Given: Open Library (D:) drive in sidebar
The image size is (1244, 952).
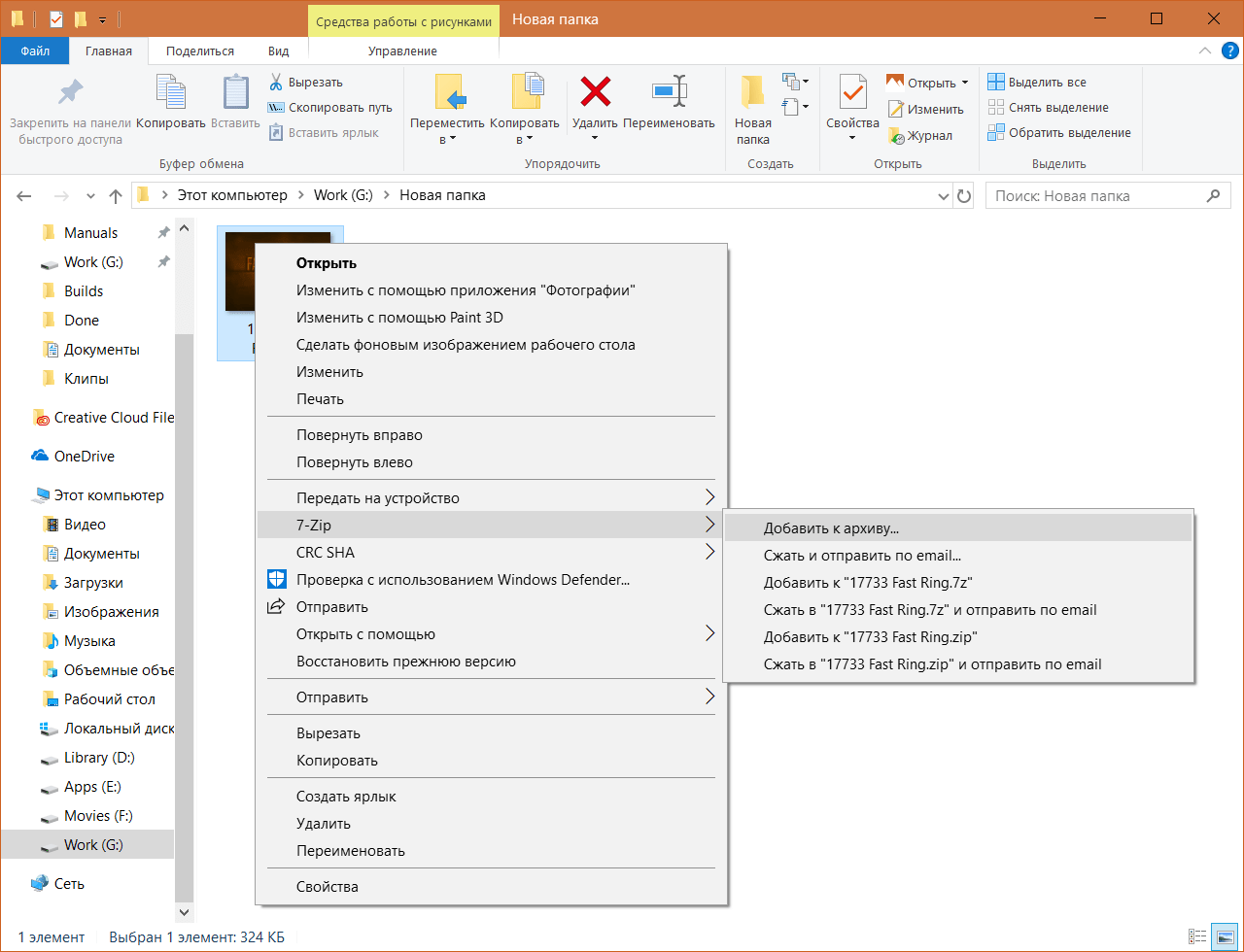Looking at the screenshot, I should click(99, 758).
